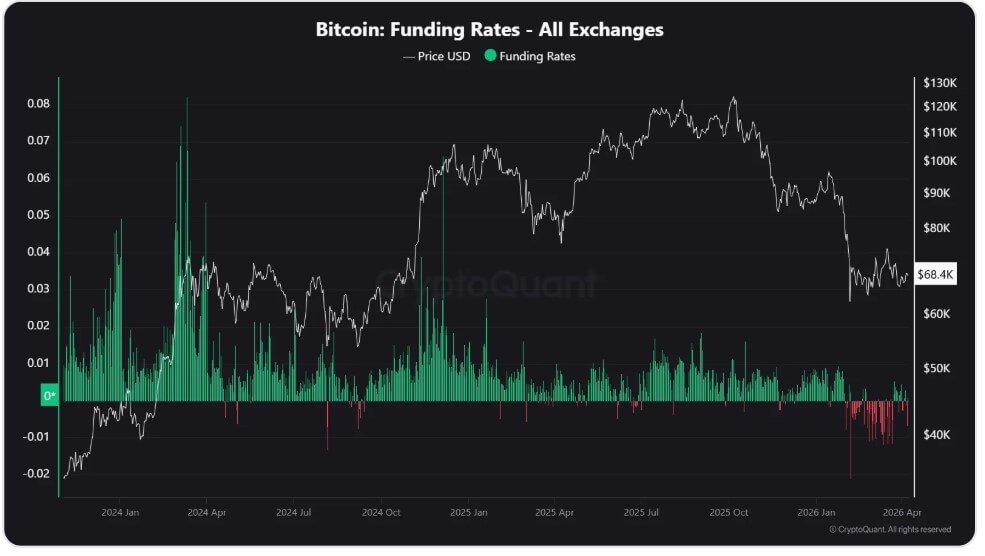Select the 2024 Oct date label
Viewport: 985px width, 556px height.
click(x=380, y=511)
